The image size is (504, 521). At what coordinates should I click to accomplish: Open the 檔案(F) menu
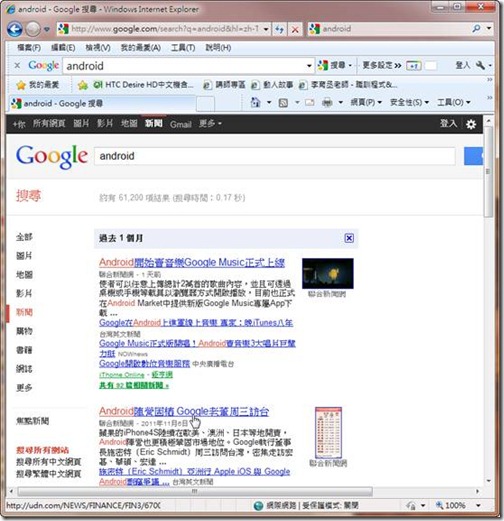click(29, 48)
